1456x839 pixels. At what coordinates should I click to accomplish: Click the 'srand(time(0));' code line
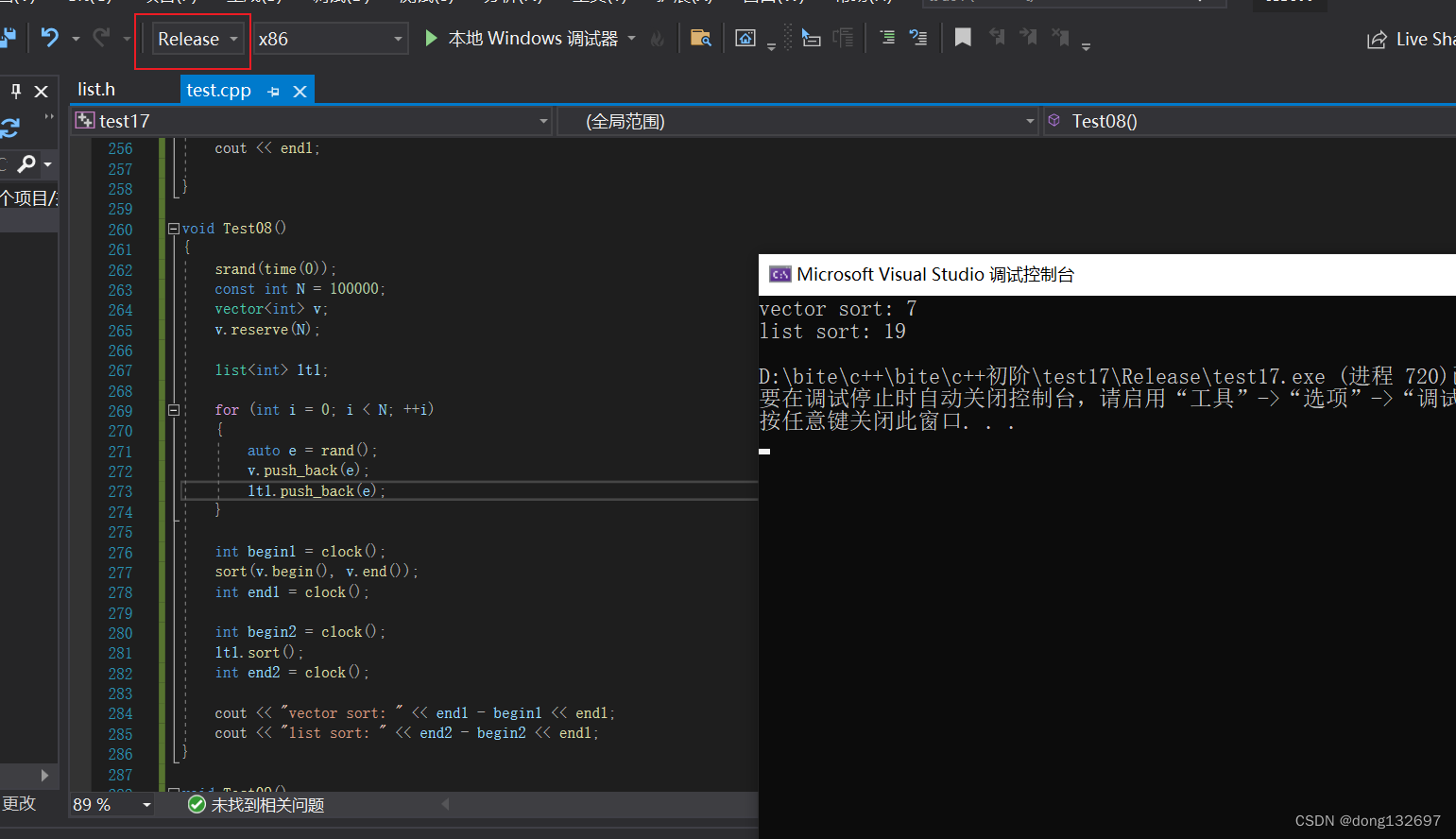[275, 269]
